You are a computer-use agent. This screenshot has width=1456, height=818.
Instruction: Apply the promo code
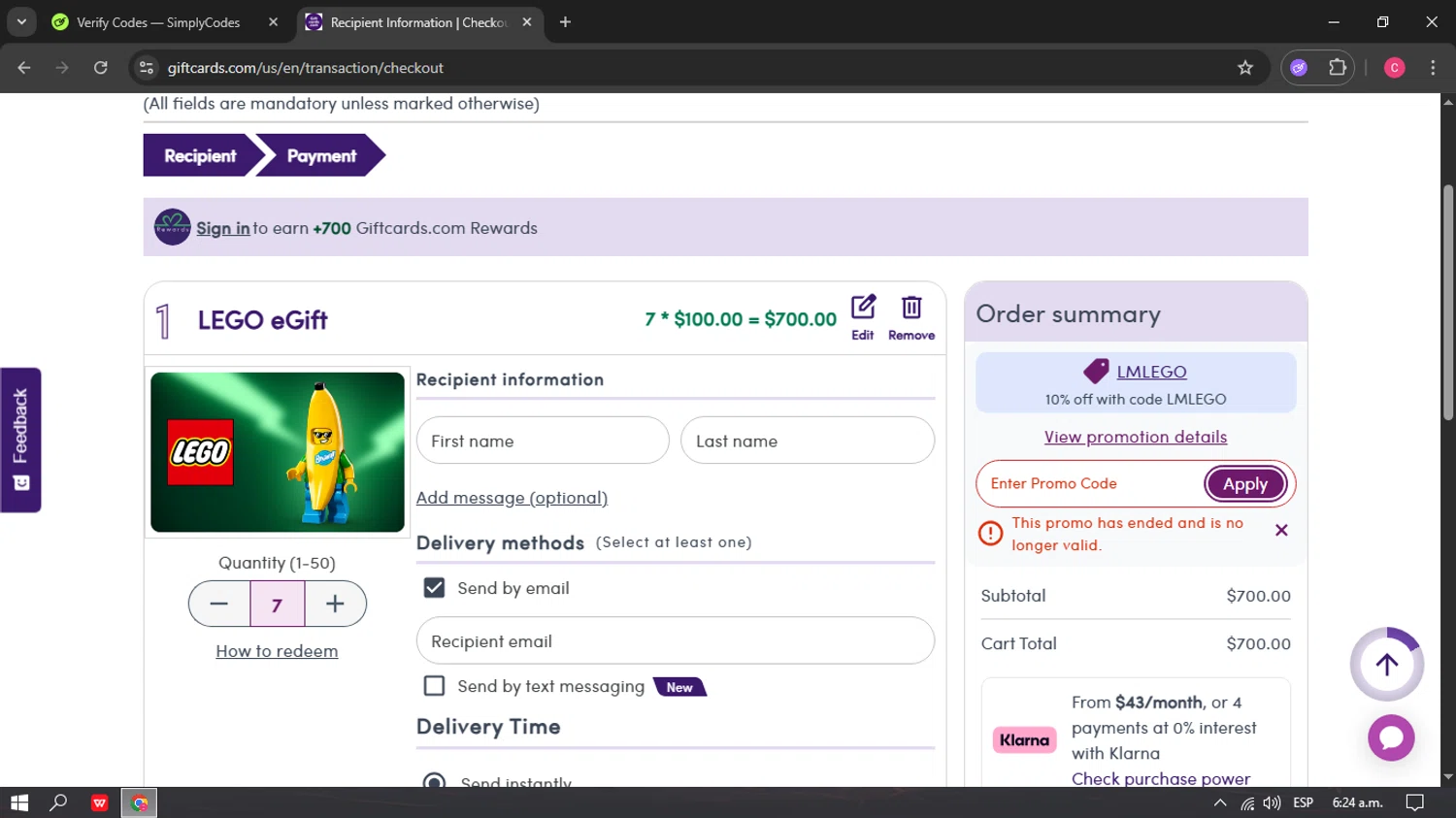tap(1245, 483)
